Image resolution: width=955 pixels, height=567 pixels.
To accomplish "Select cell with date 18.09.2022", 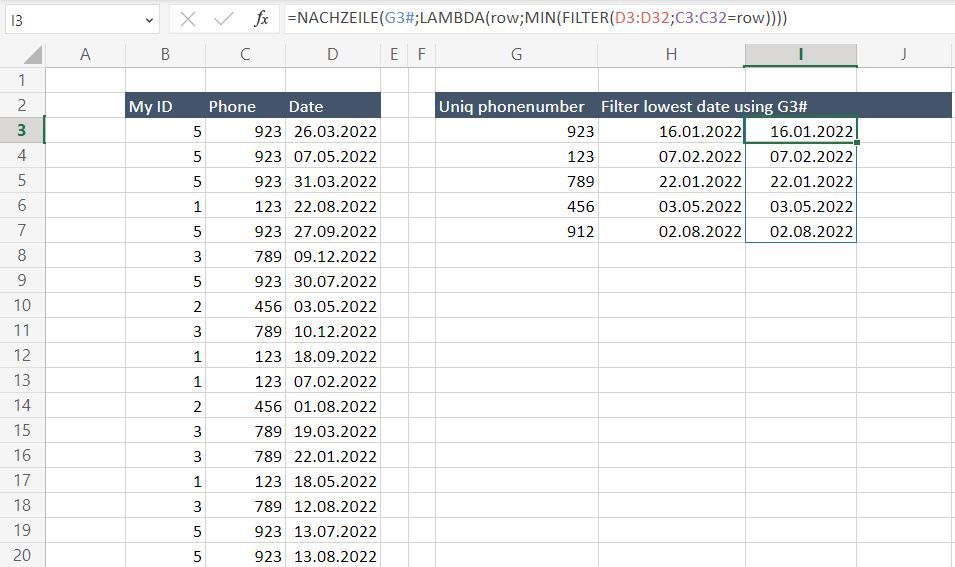I will (333, 355).
